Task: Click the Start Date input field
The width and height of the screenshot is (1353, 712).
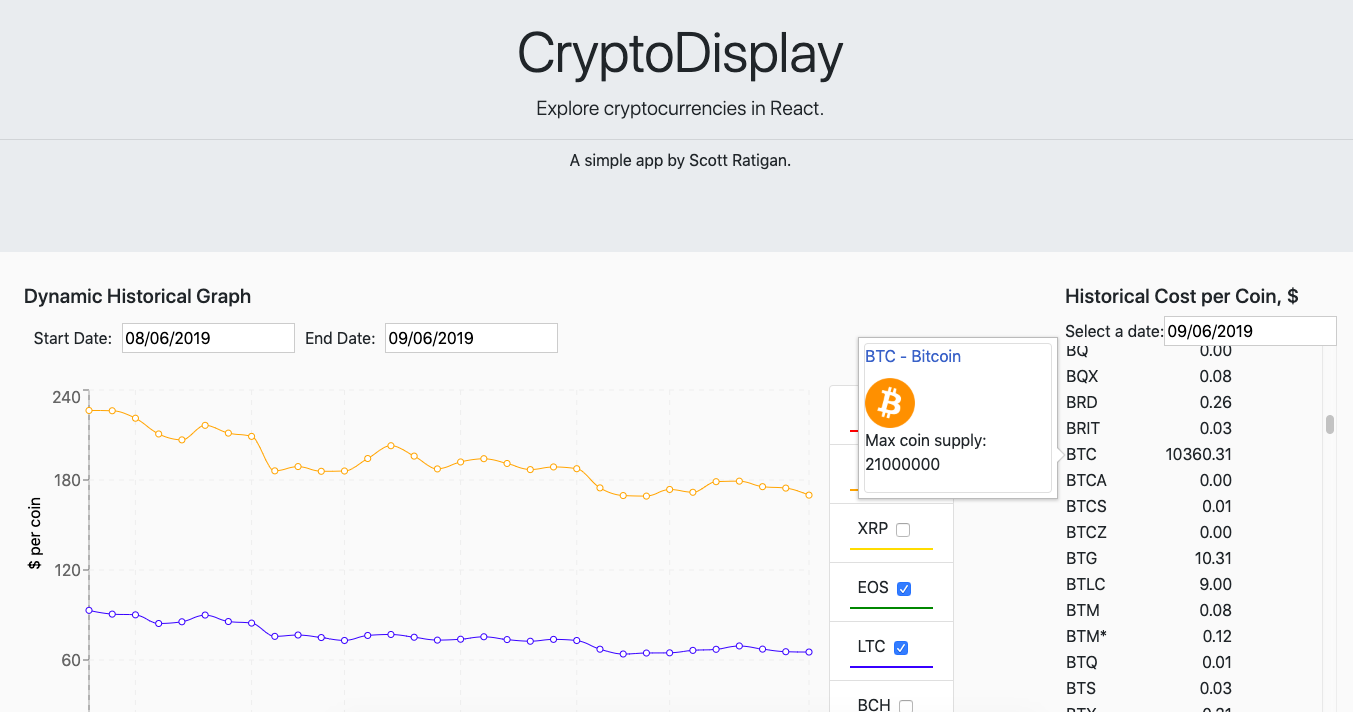Action: coord(208,338)
